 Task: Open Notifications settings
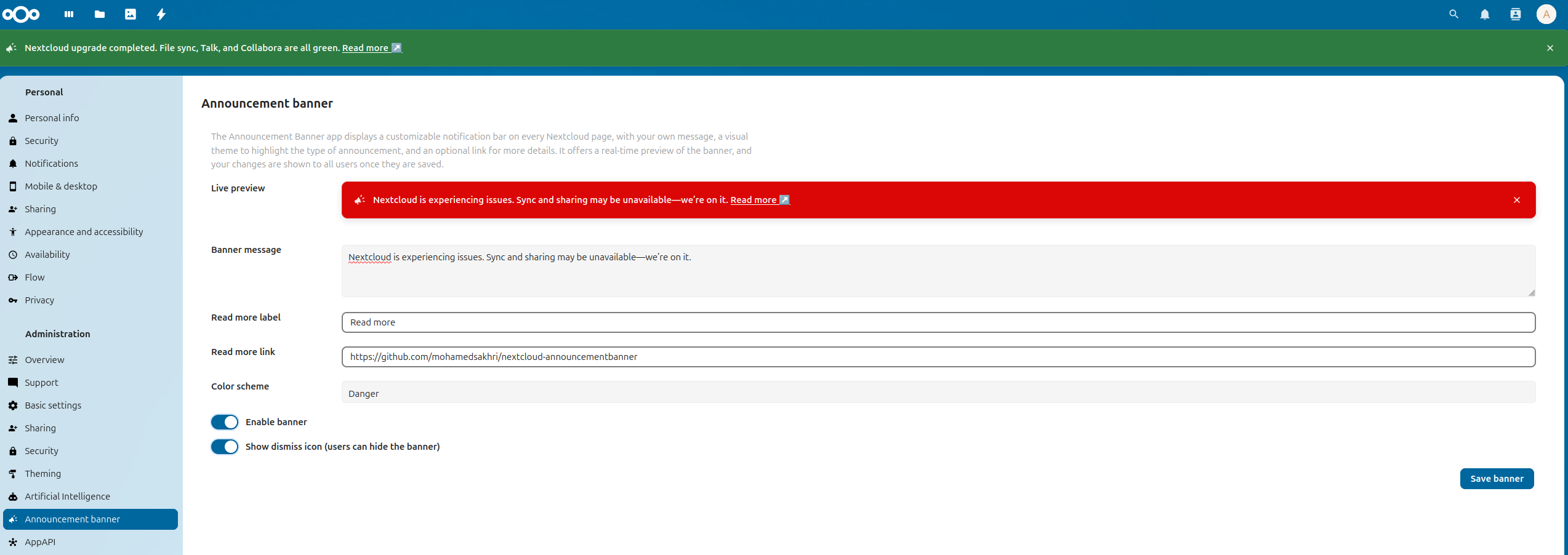coord(90,164)
